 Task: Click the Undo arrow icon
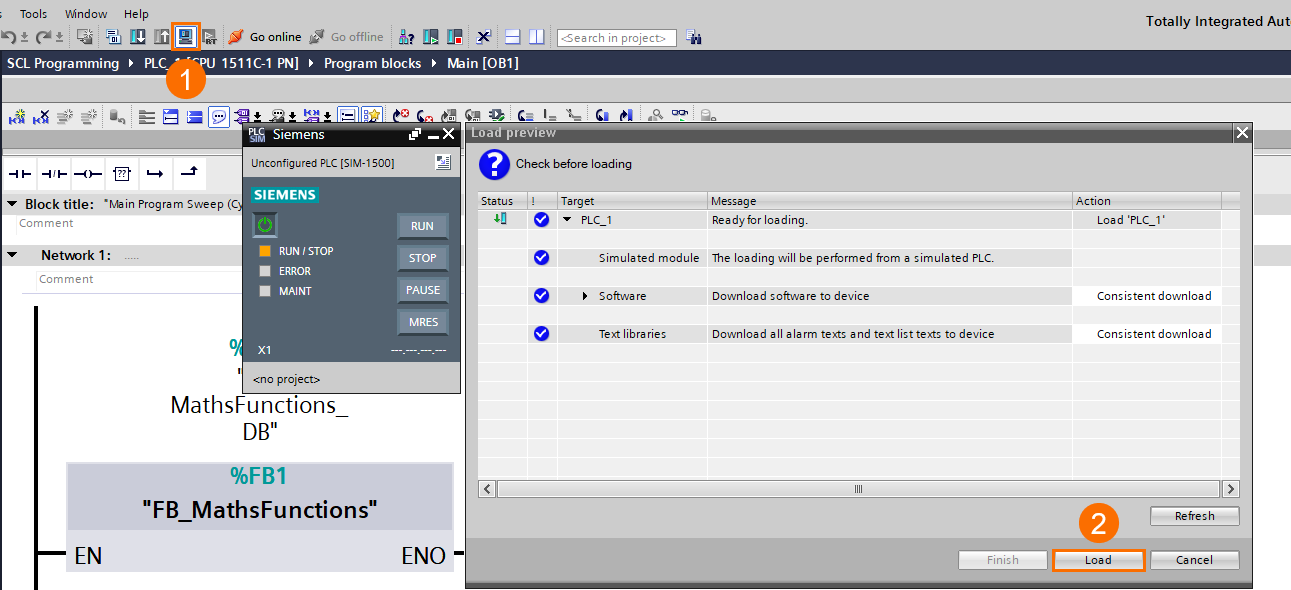click(x=9, y=37)
